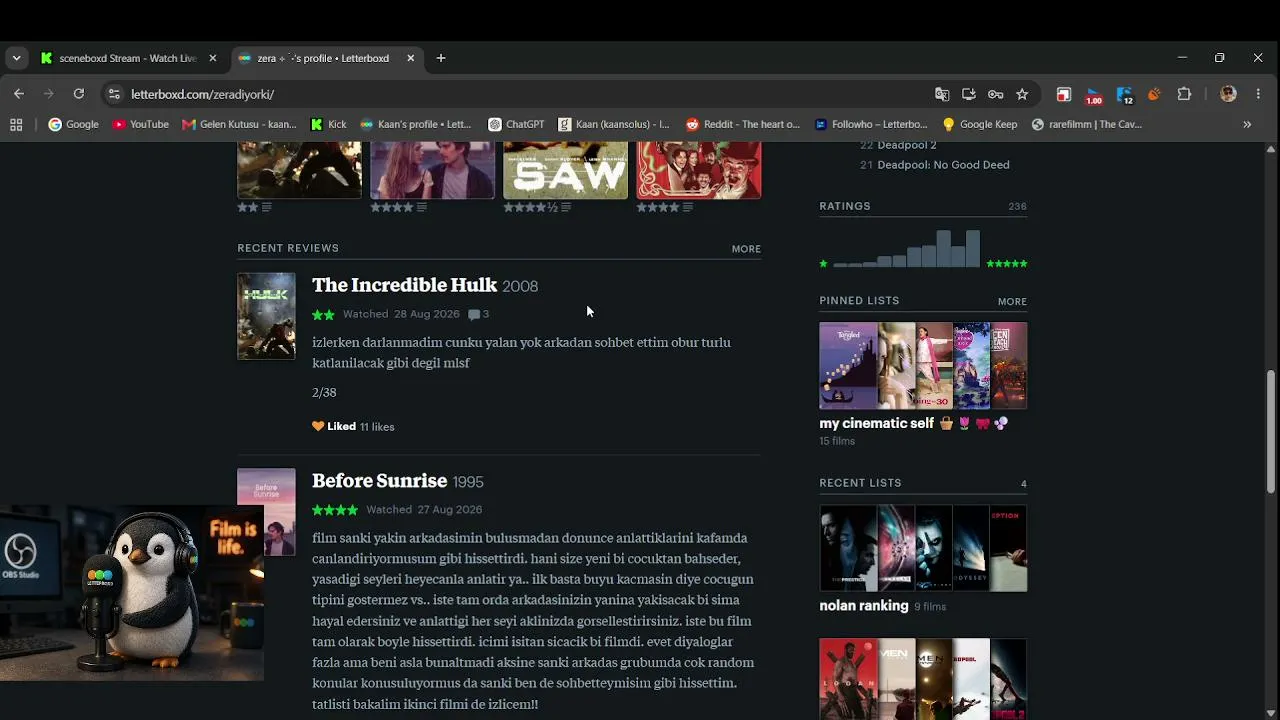Open the Google bookmark
This screenshot has width=1280, height=720.
pyautogui.click(x=74, y=125)
